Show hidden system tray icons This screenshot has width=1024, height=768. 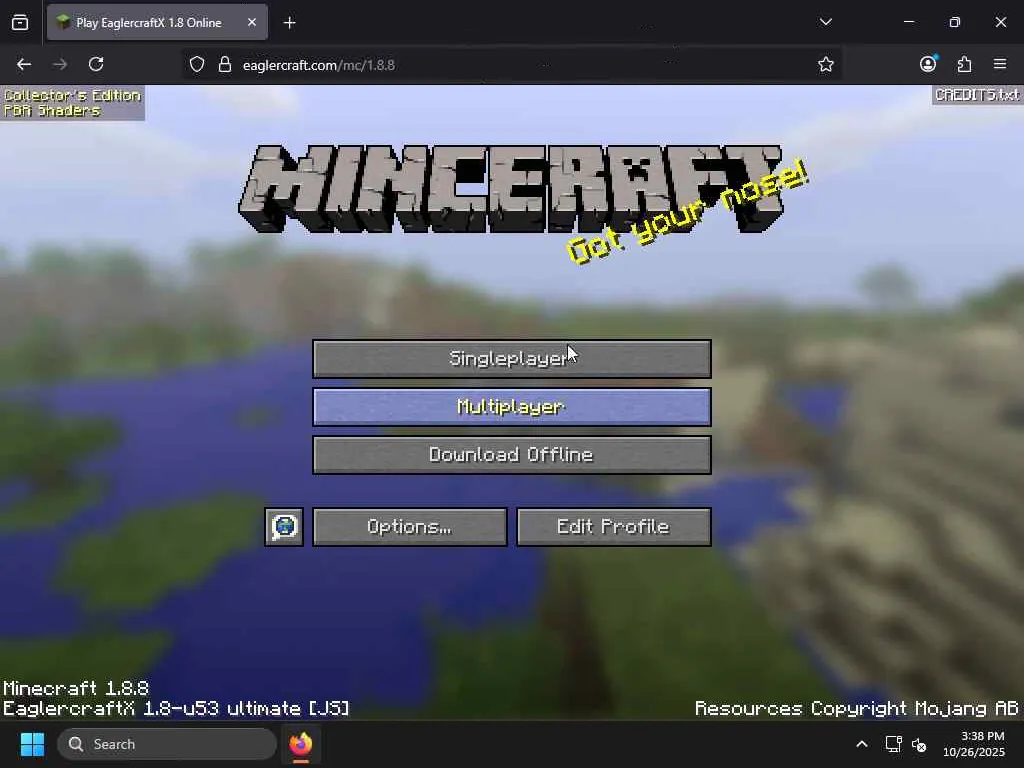point(862,744)
